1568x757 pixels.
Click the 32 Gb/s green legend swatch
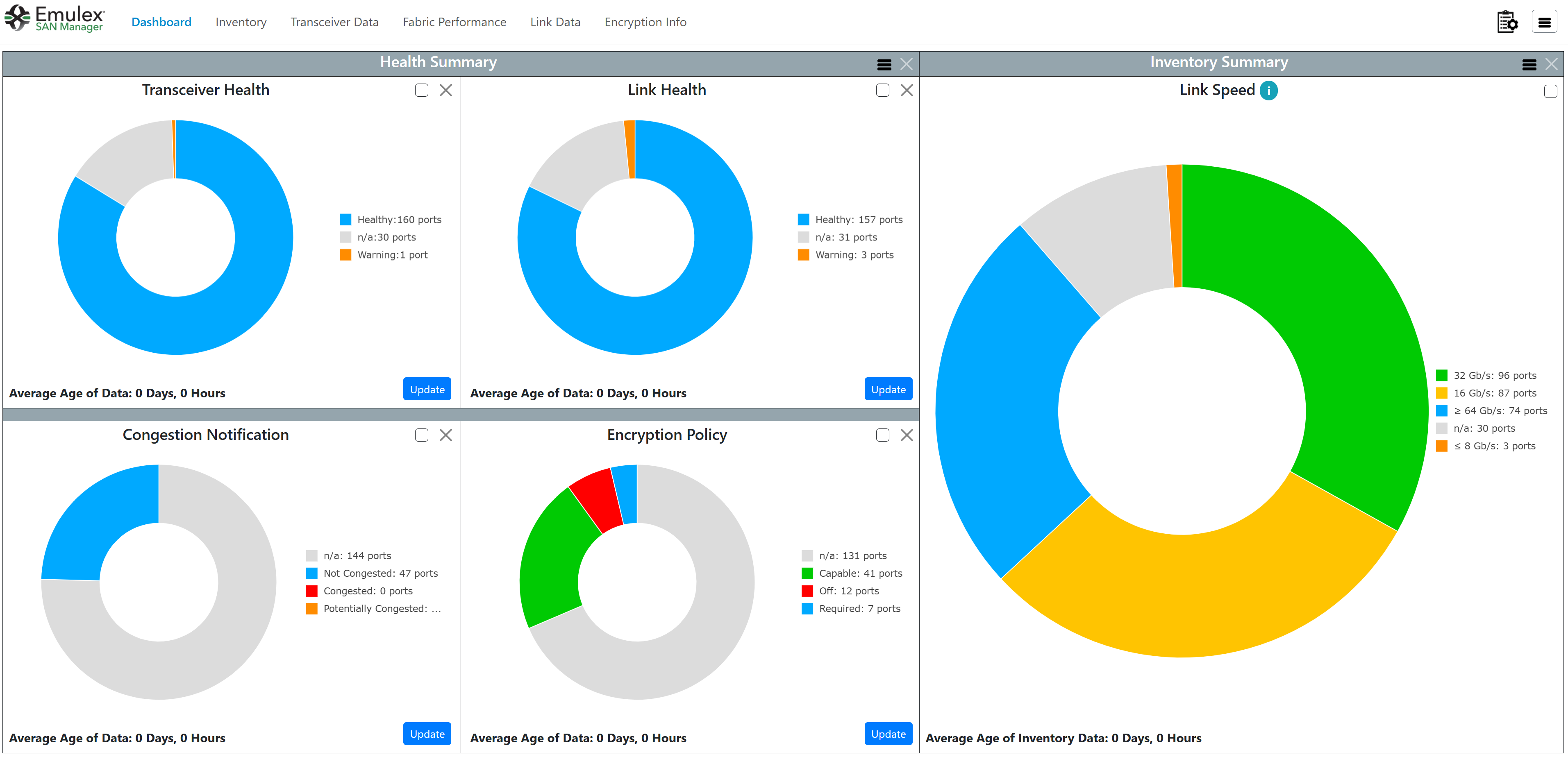coord(1441,376)
